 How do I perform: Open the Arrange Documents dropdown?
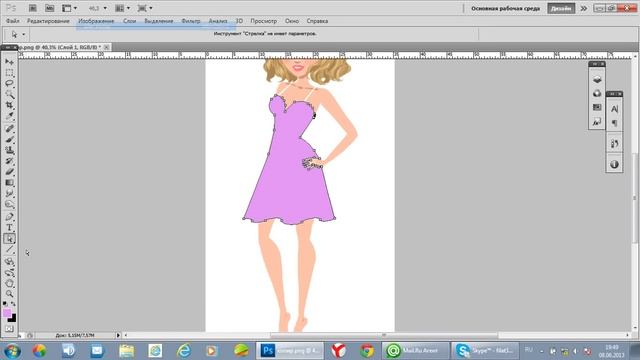[x=122, y=8]
